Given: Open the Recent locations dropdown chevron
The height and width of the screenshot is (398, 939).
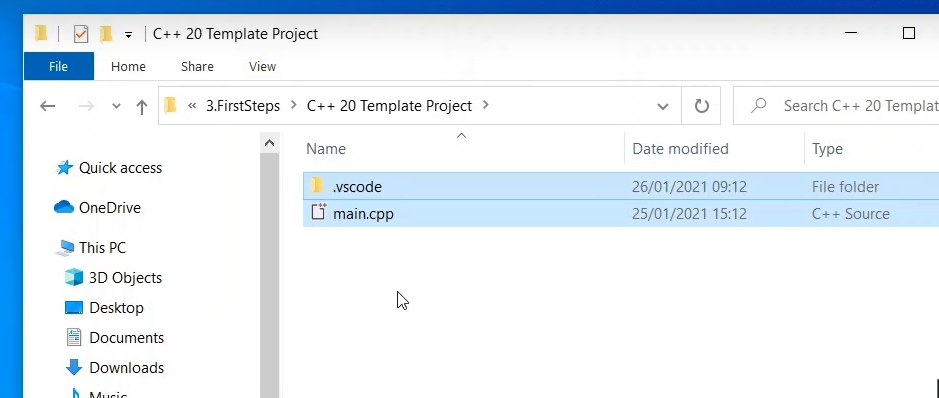Looking at the screenshot, I should click(x=116, y=107).
